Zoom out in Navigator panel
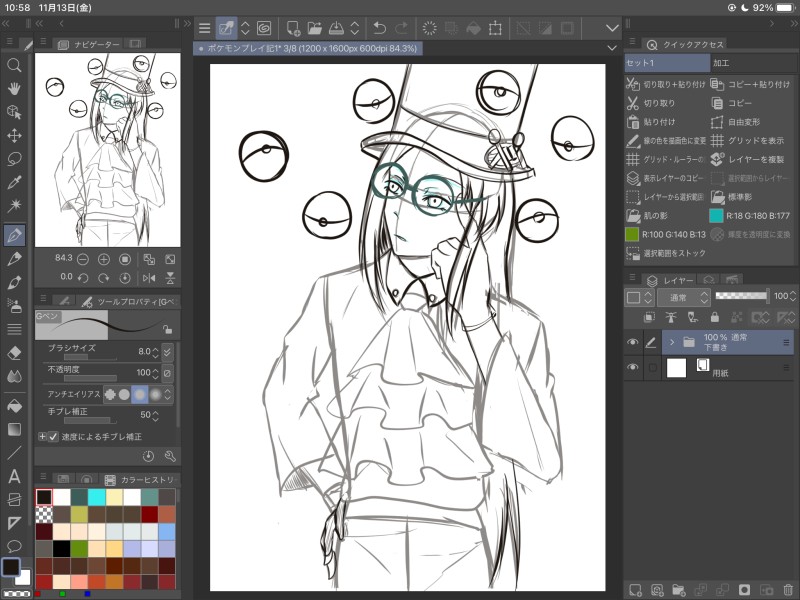 (83, 260)
